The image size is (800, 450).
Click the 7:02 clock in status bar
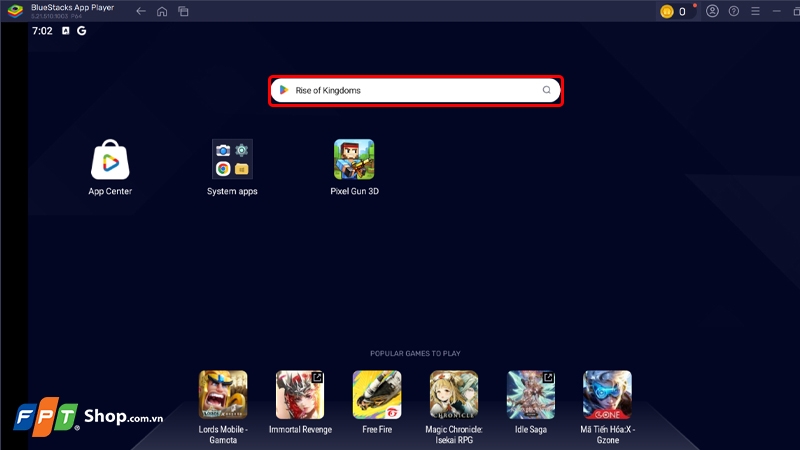42,31
